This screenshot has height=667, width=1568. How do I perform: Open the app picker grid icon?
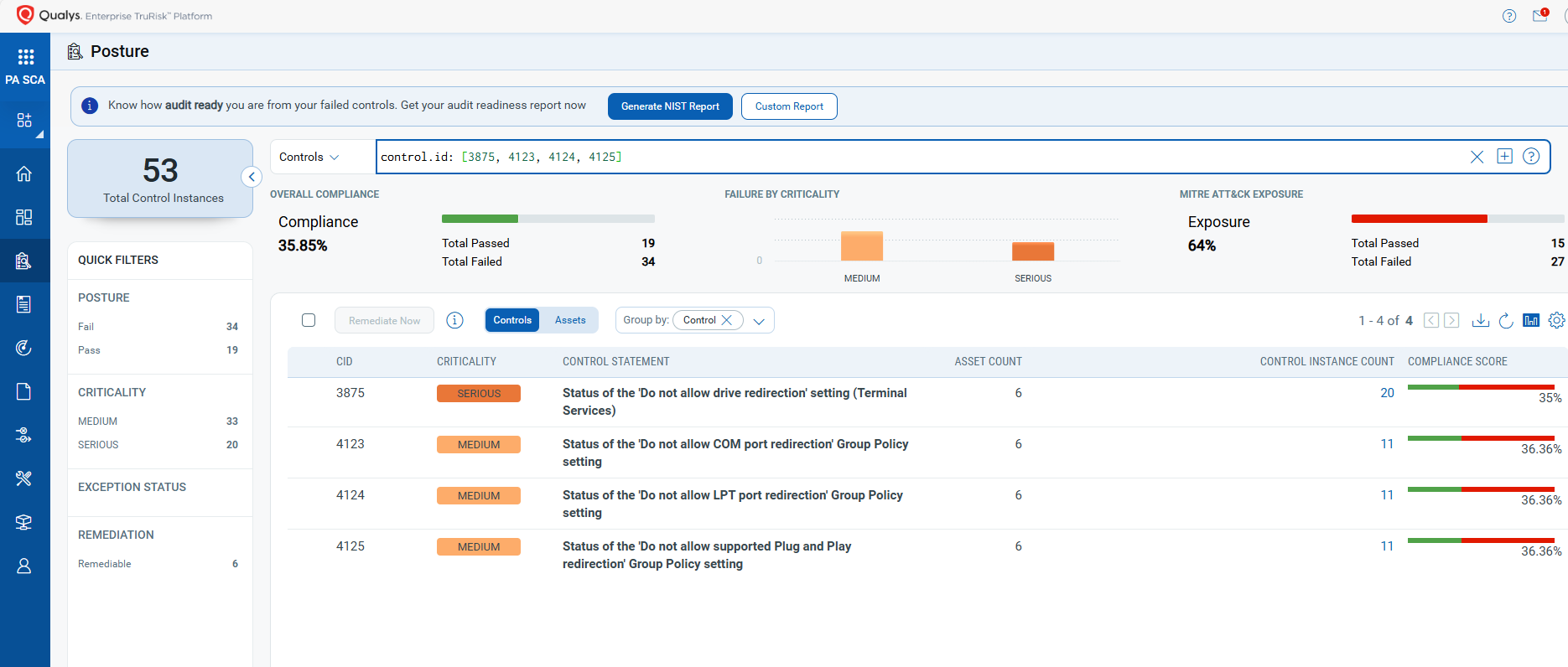(25, 57)
